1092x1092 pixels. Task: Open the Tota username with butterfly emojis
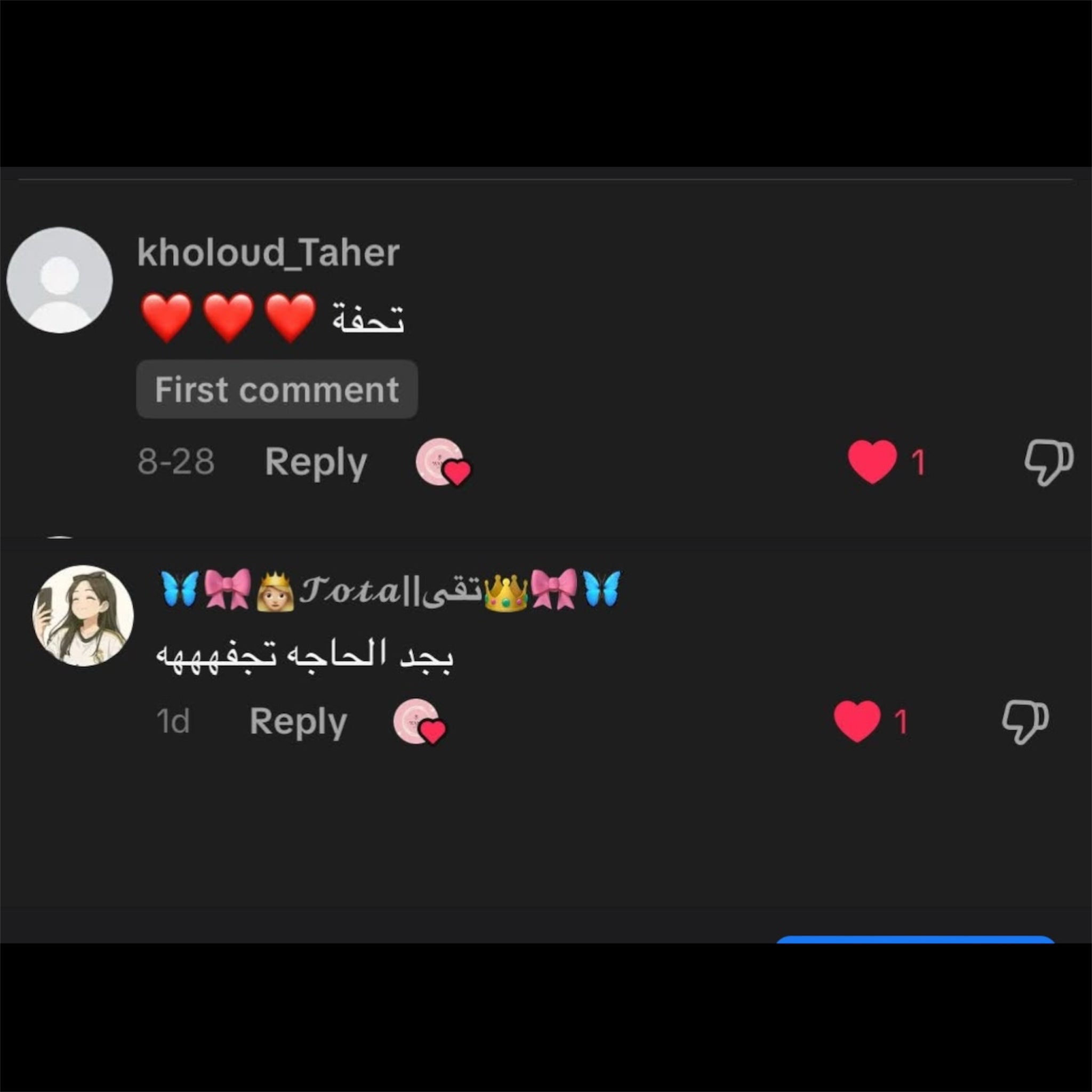(390, 590)
